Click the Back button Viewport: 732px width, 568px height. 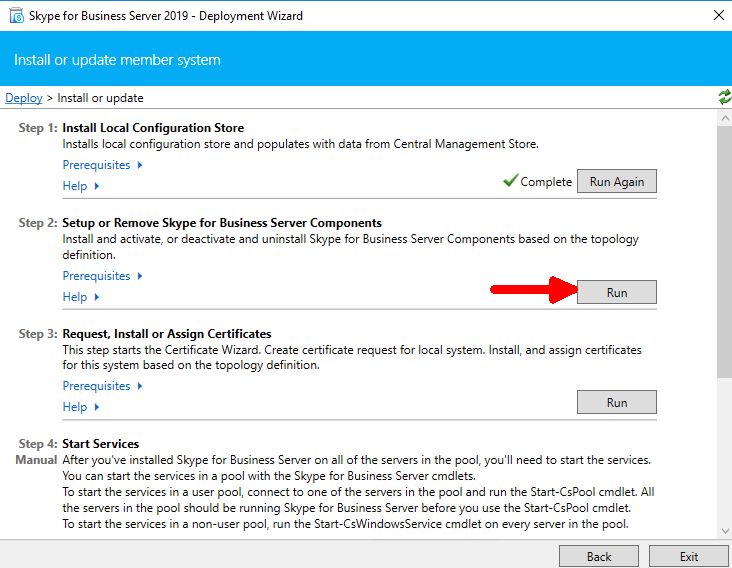pyautogui.click(x=599, y=556)
